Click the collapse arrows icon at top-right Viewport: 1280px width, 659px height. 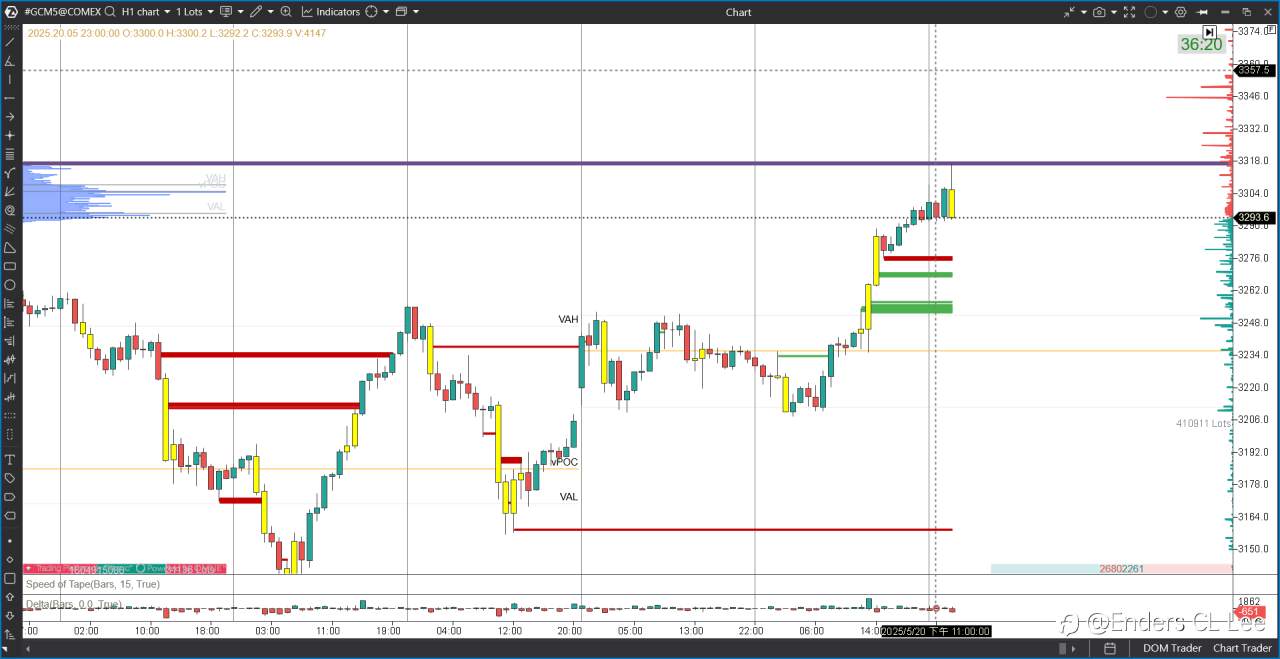[1070, 12]
